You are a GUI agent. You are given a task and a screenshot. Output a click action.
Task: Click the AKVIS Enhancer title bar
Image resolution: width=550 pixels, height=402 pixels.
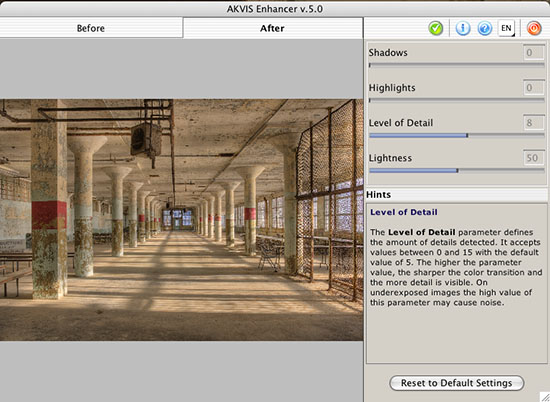tap(275, 8)
